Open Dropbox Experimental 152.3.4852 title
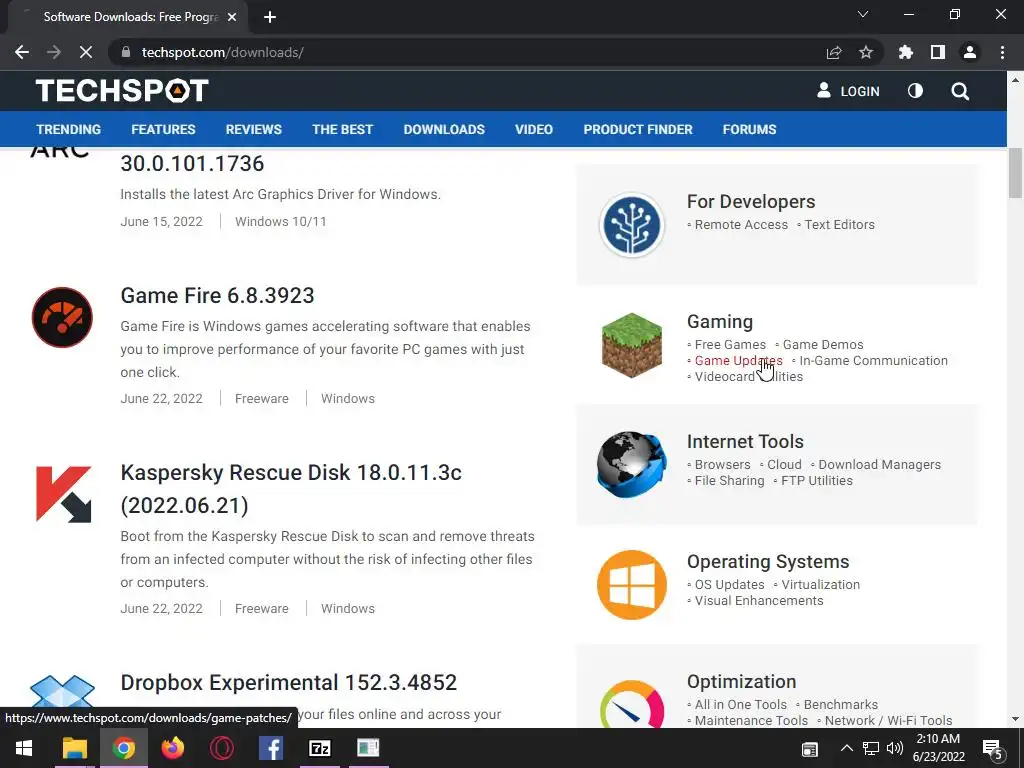The image size is (1024, 768). pyautogui.click(x=289, y=682)
